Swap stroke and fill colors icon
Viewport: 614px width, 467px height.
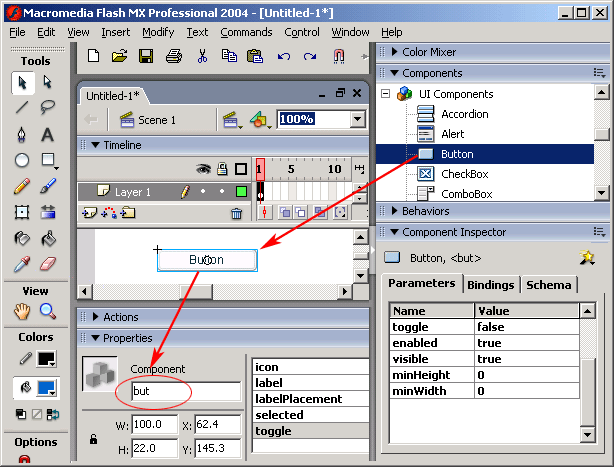pos(52,414)
